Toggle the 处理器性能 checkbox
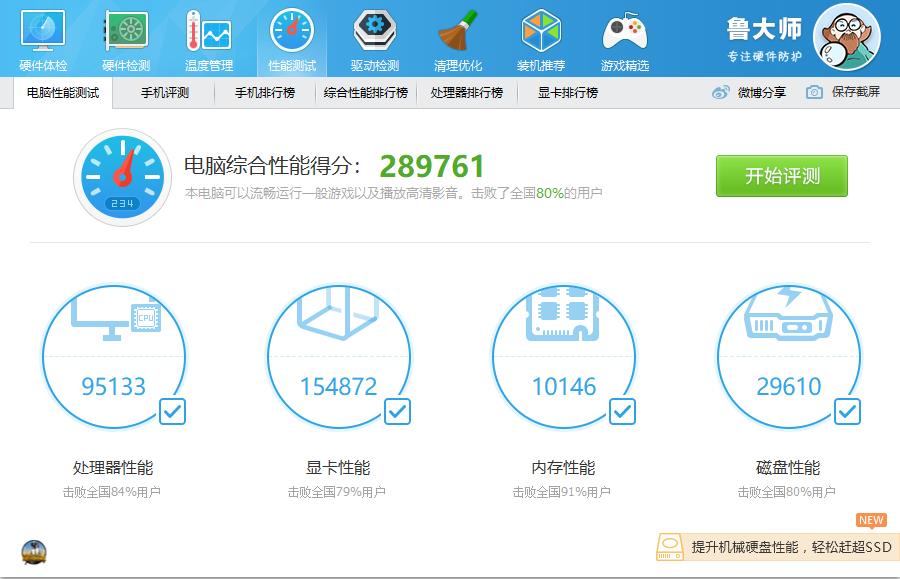 172,411
